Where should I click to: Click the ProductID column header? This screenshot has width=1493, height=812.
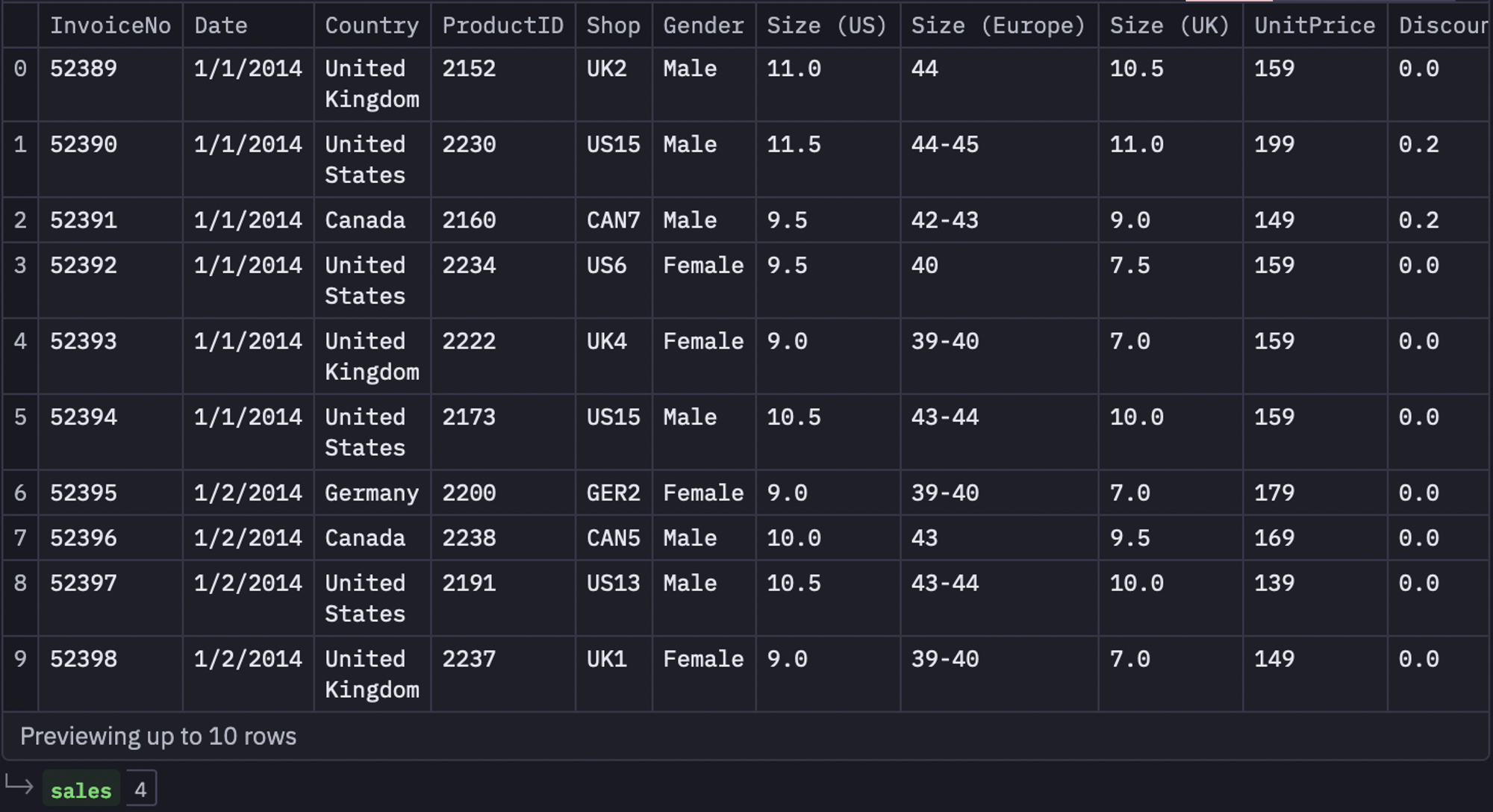click(502, 26)
